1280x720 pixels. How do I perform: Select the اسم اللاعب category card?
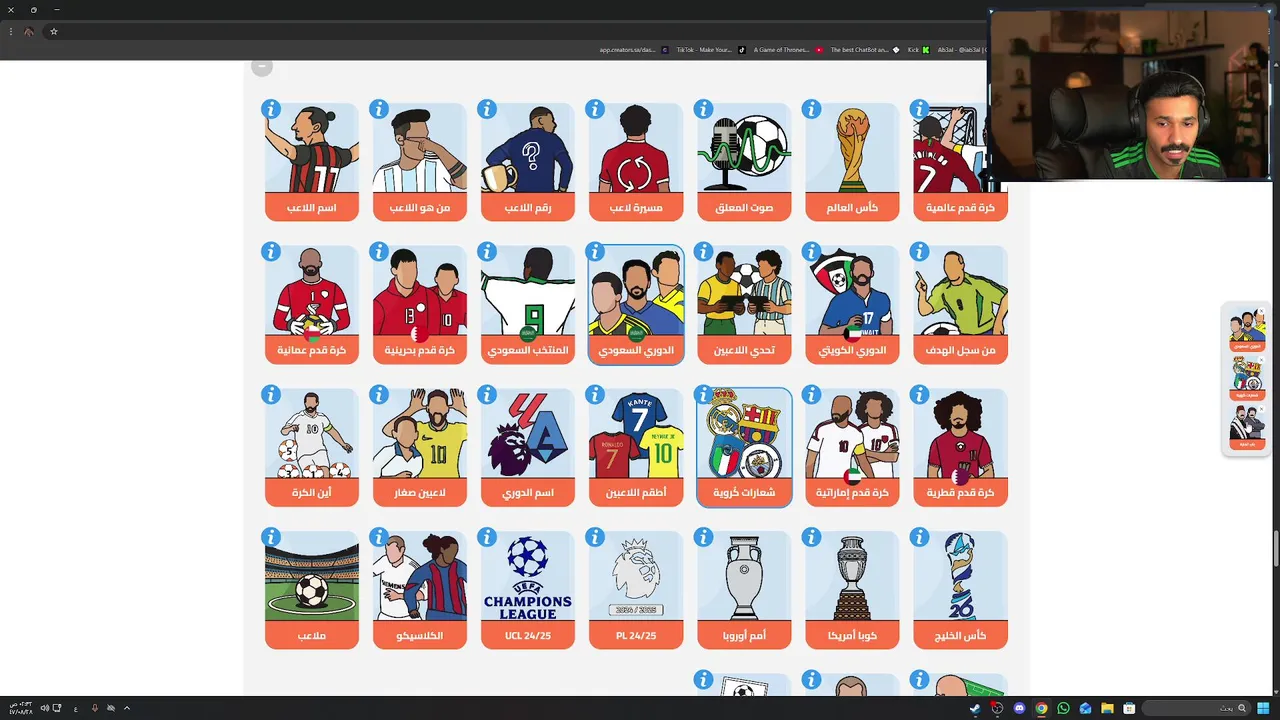tap(312, 162)
